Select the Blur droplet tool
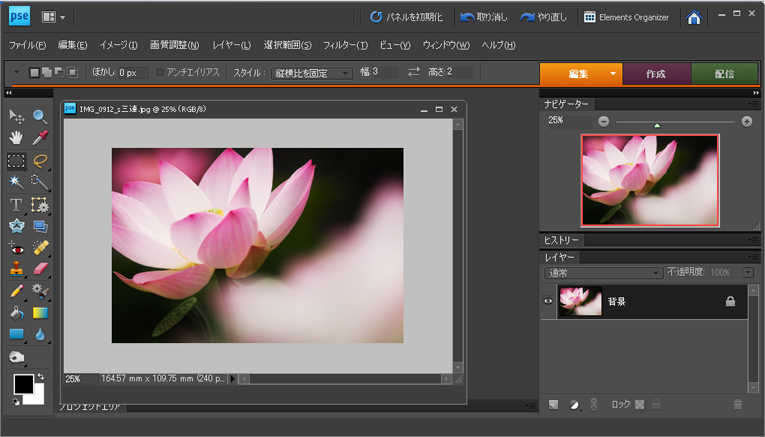 tap(40, 334)
